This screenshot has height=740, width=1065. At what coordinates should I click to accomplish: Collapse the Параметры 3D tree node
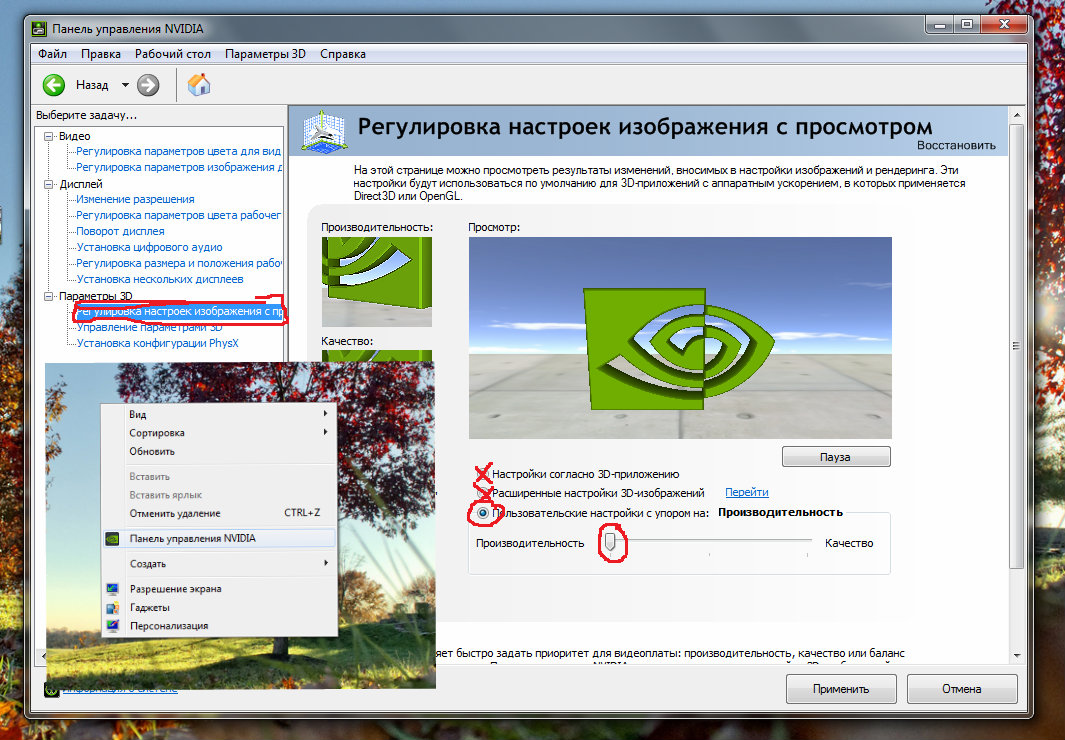48,297
